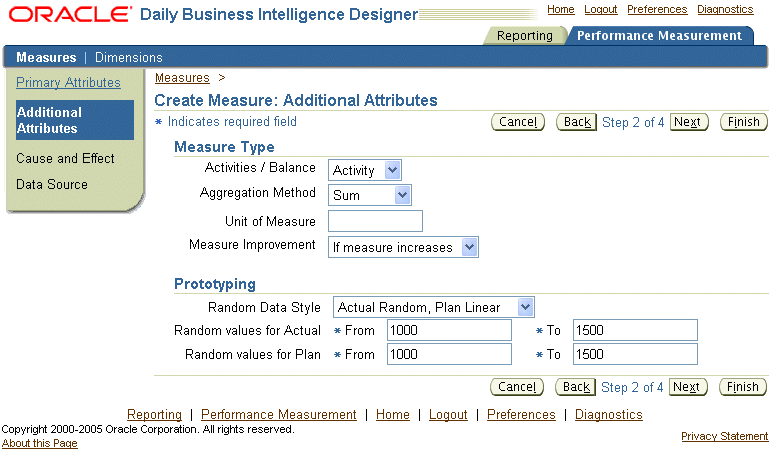Open Preferences in the top header

coord(657,10)
